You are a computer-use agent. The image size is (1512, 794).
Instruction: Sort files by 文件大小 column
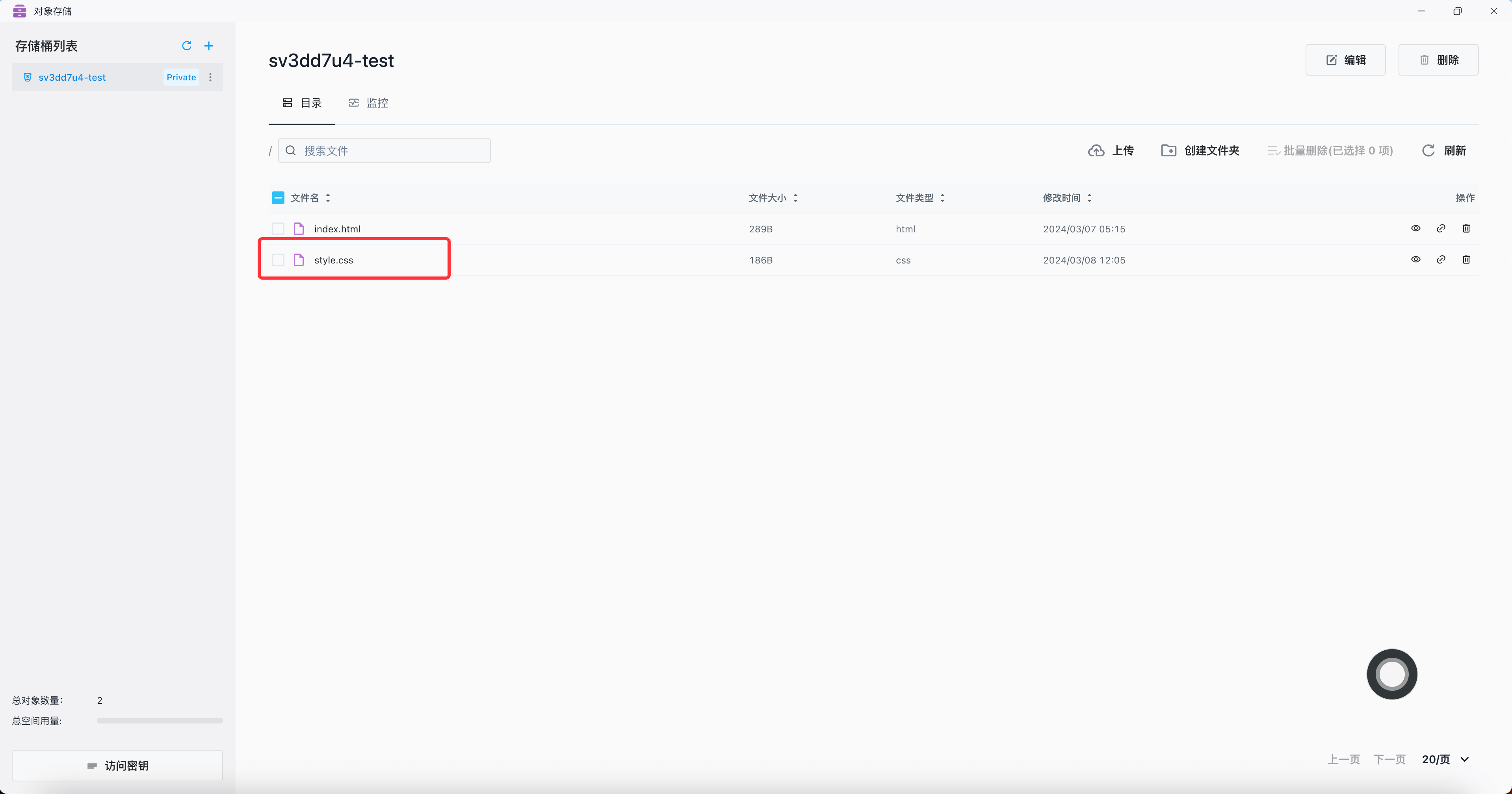(773, 198)
